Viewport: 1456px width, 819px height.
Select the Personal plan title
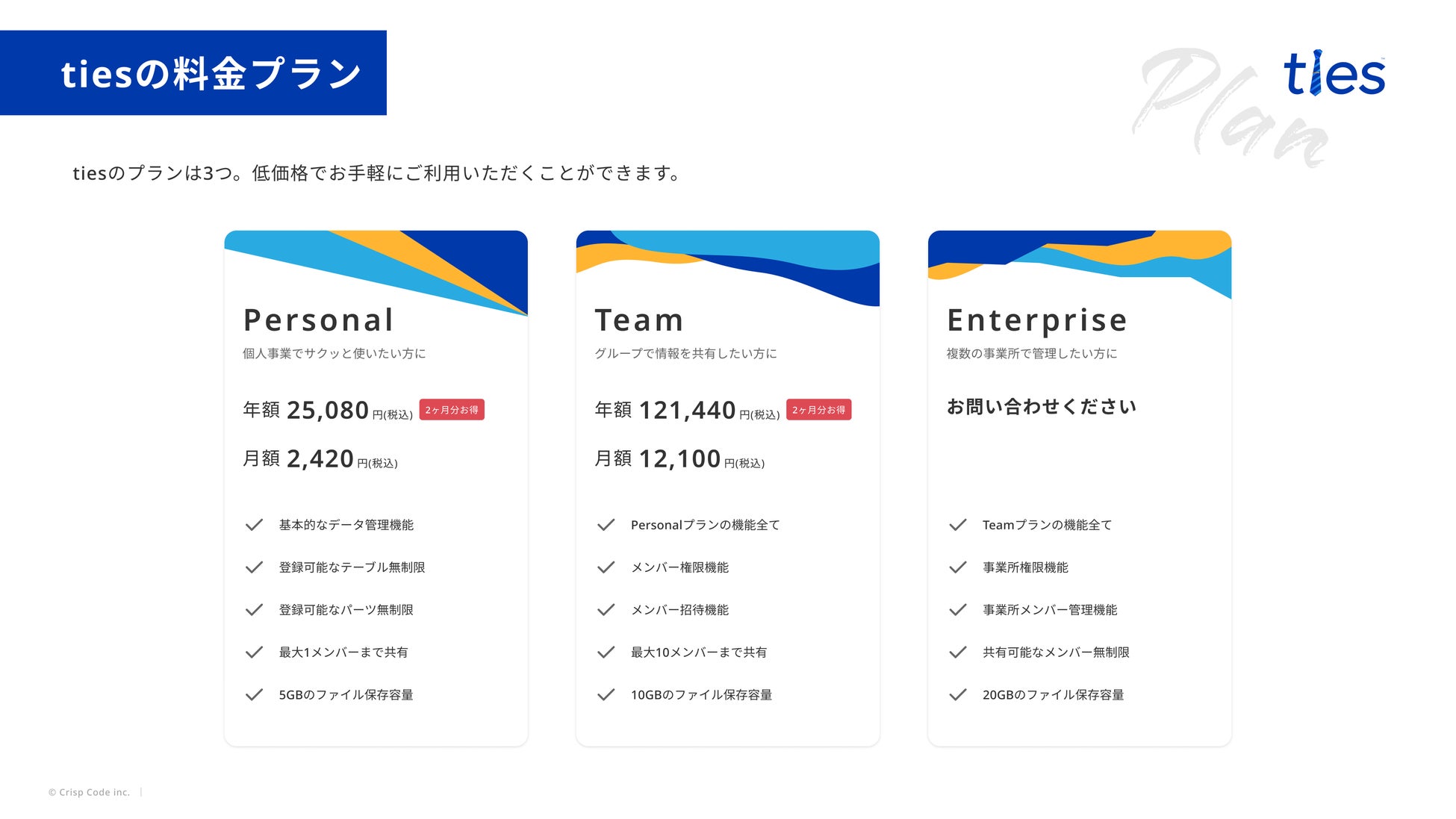[318, 320]
